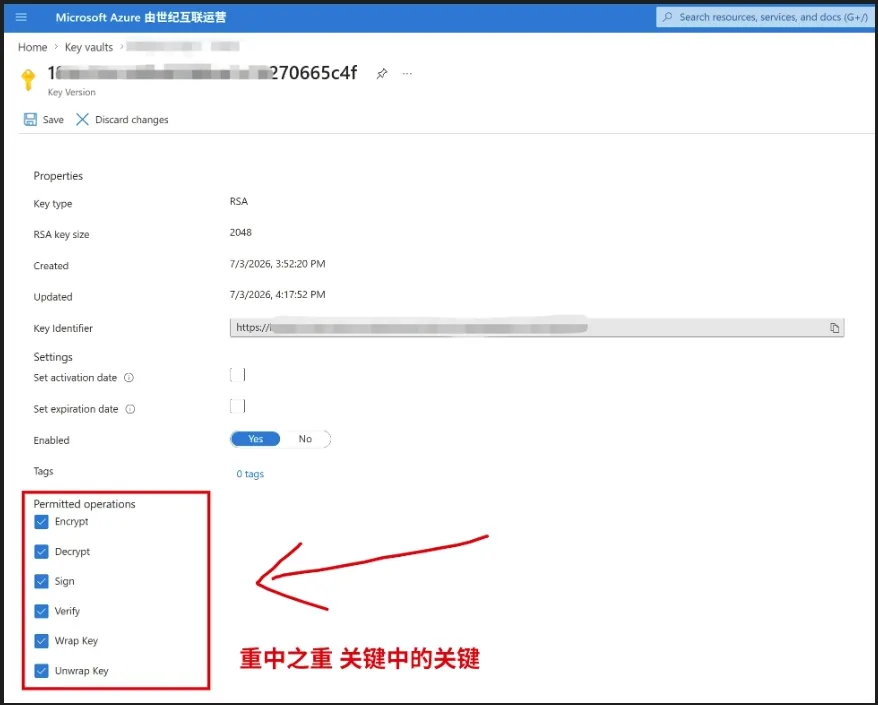This screenshot has width=878, height=705.
Task: Click the Key Version subtitle
Action: 72,92
